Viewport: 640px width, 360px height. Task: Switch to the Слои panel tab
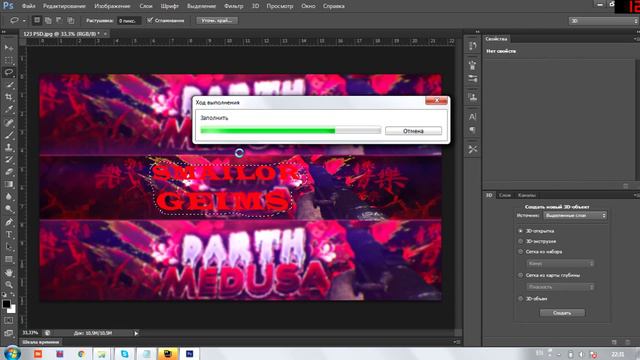[504, 196]
